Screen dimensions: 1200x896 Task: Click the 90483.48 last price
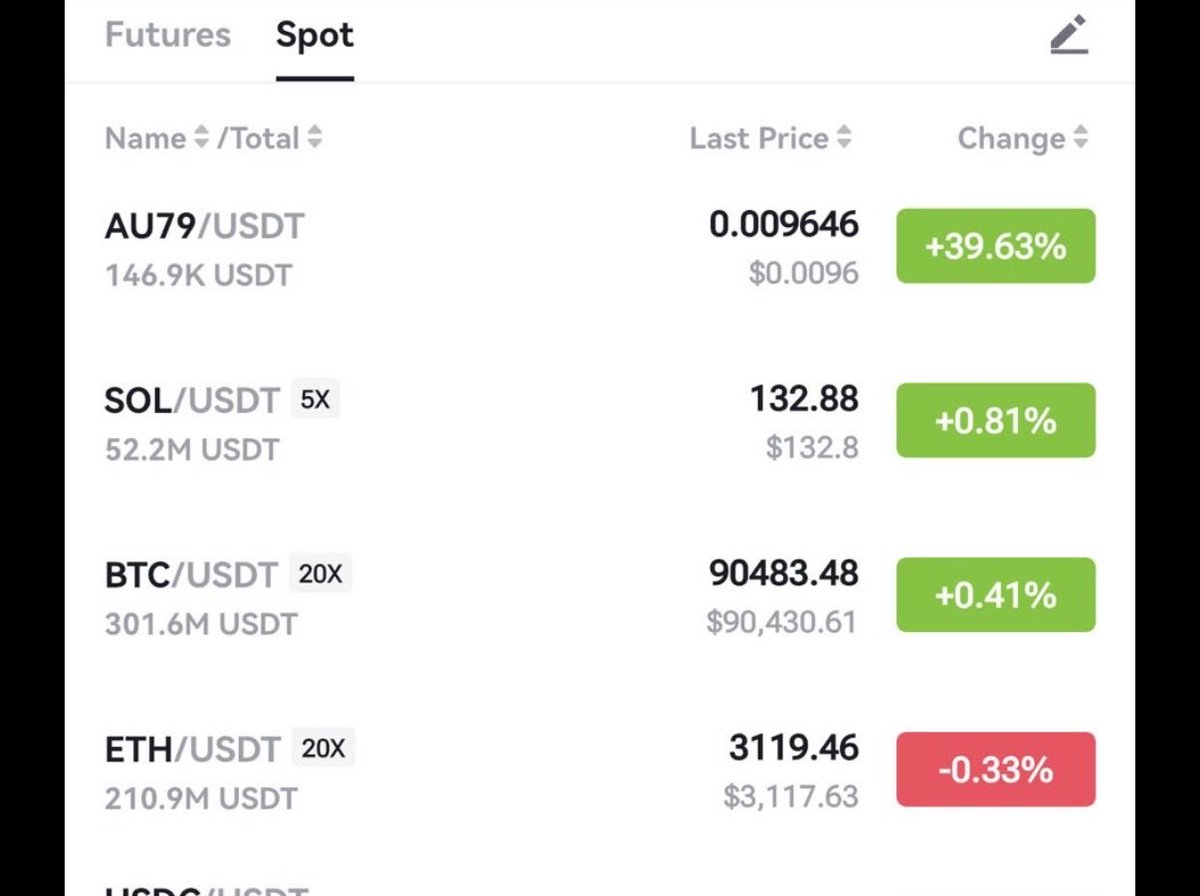[x=784, y=573]
